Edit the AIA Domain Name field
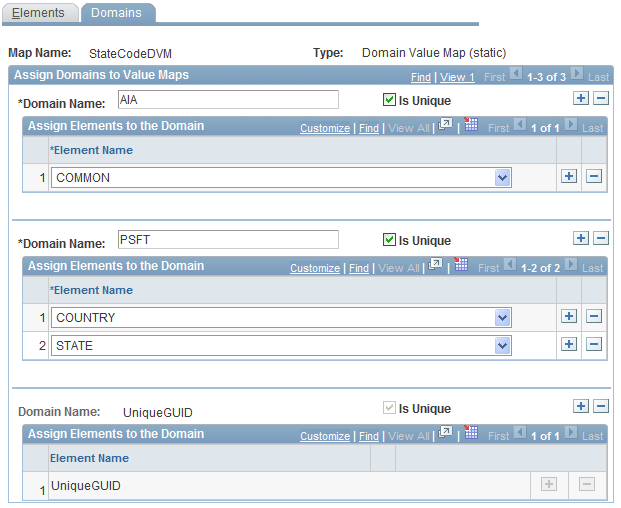 [228, 99]
